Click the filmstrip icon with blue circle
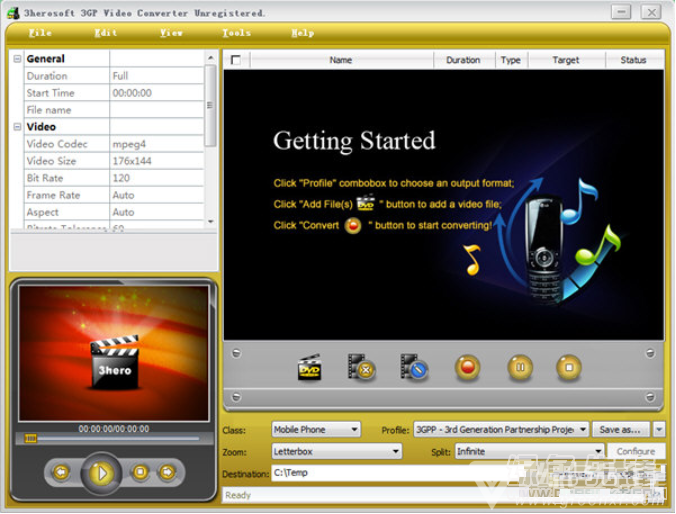 pyautogui.click(x=413, y=368)
